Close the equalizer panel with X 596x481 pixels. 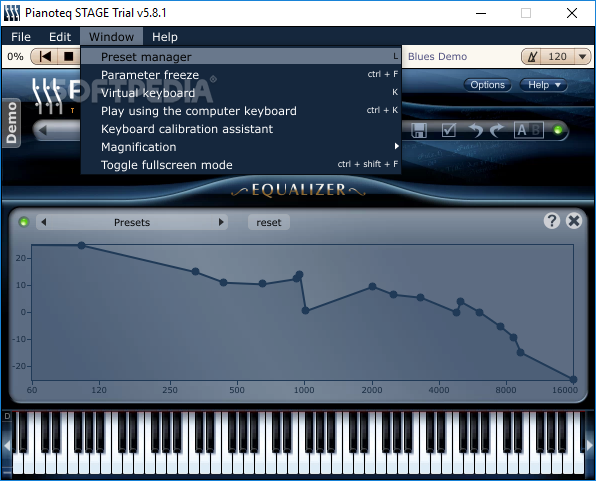pos(574,221)
